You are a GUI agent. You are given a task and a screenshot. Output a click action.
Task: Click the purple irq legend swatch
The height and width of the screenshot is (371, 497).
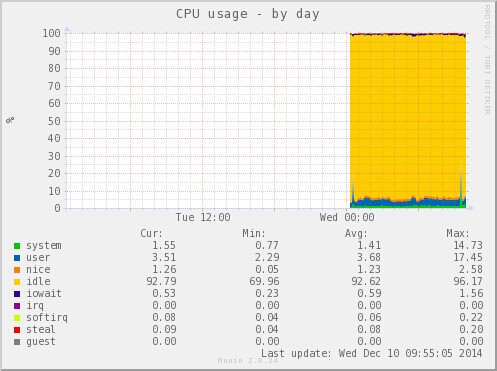tap(17, 306)
